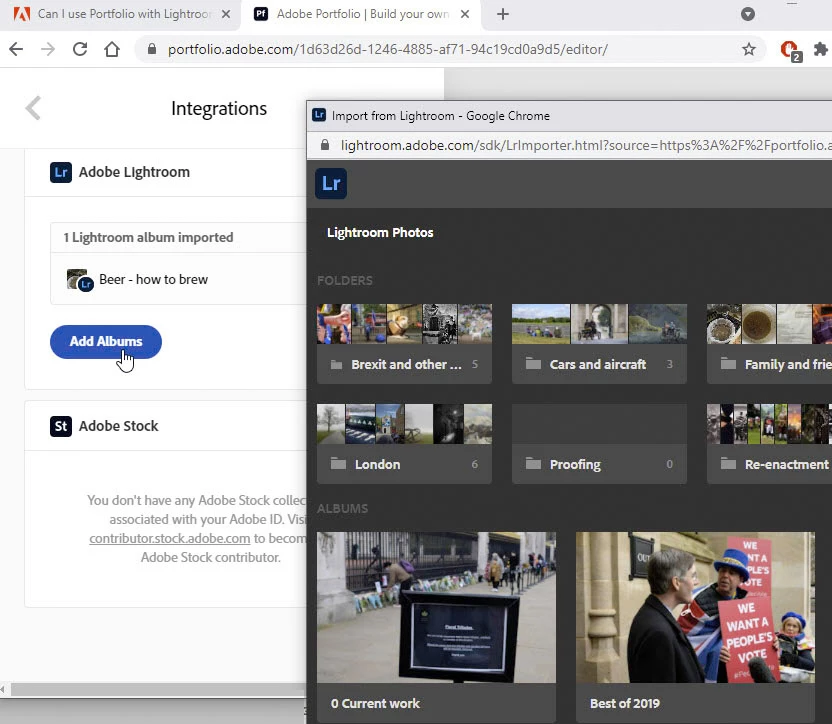The image size is (832, 724).
Task: Select the '0 Current work' album
Action: 436,627
